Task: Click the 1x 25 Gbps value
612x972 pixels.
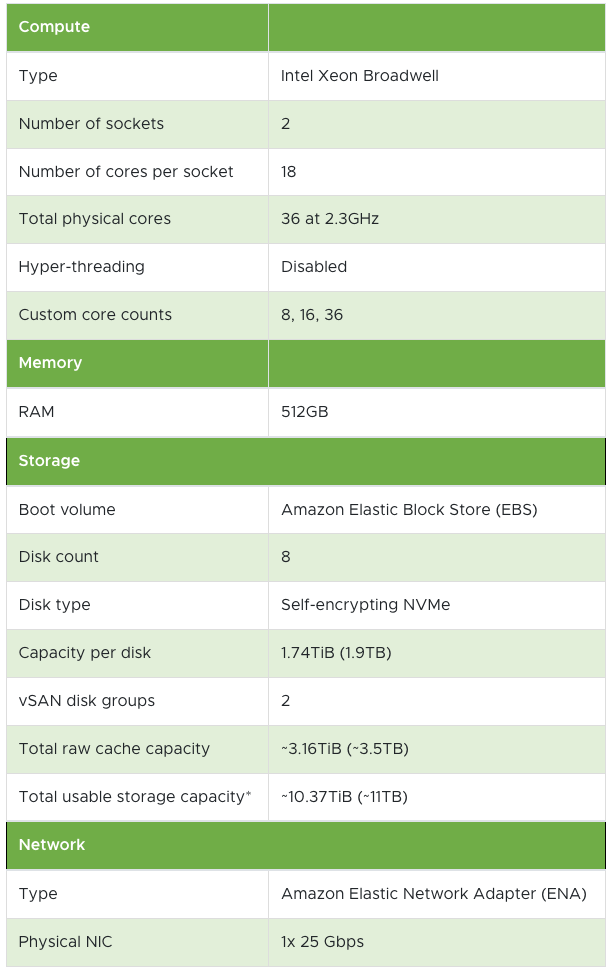Action: click(x=322, y=942)
